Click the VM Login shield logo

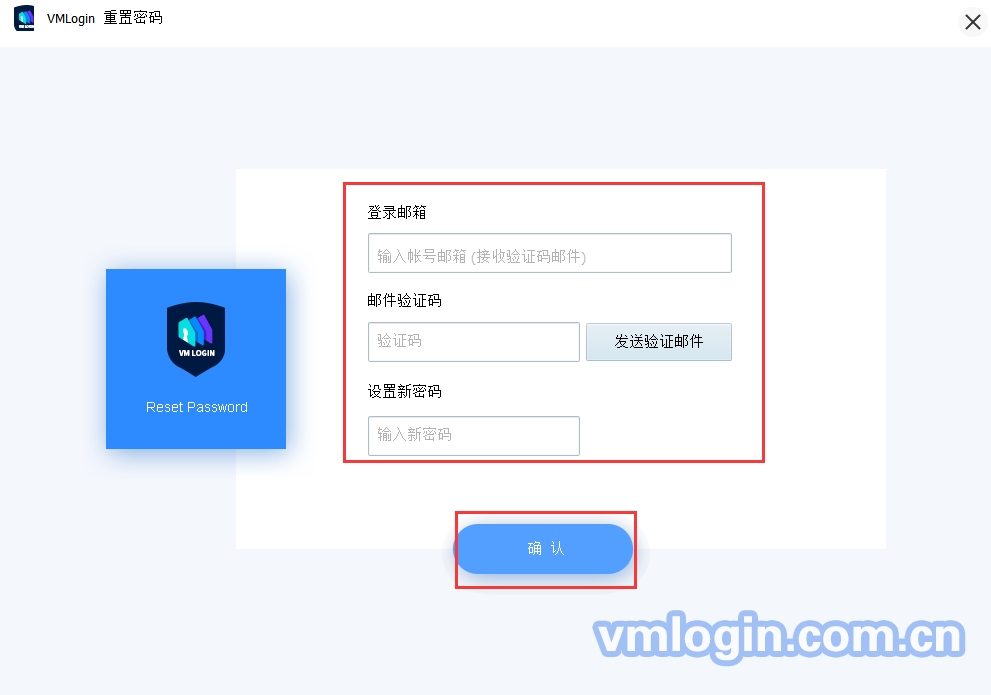[x=196, y=339]
